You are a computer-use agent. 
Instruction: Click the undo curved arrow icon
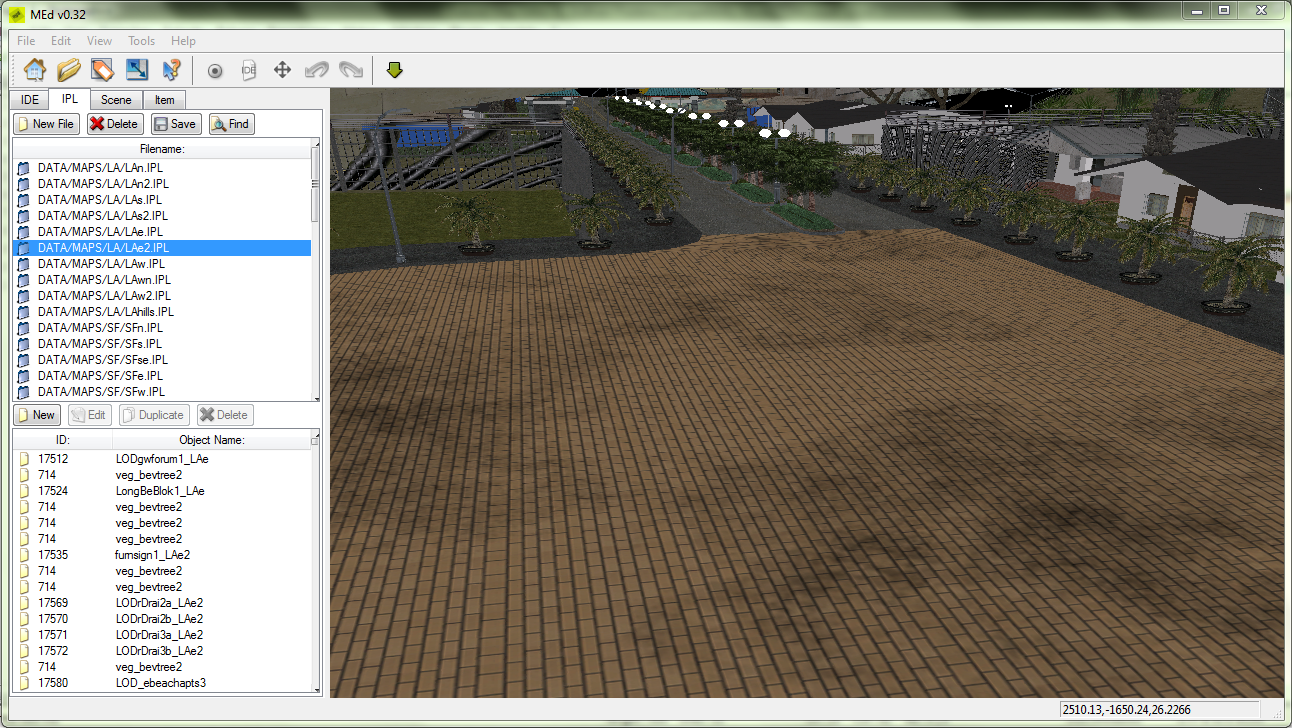[316, 71]
